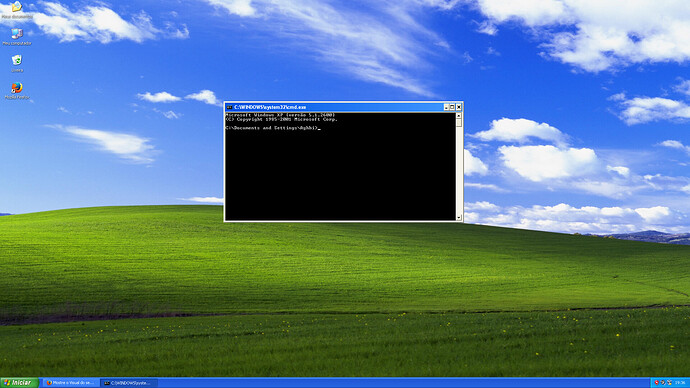Click the Copyright 1985-2001 Microsoft Corp line
690x388 pixels.
tap(281, 119)
